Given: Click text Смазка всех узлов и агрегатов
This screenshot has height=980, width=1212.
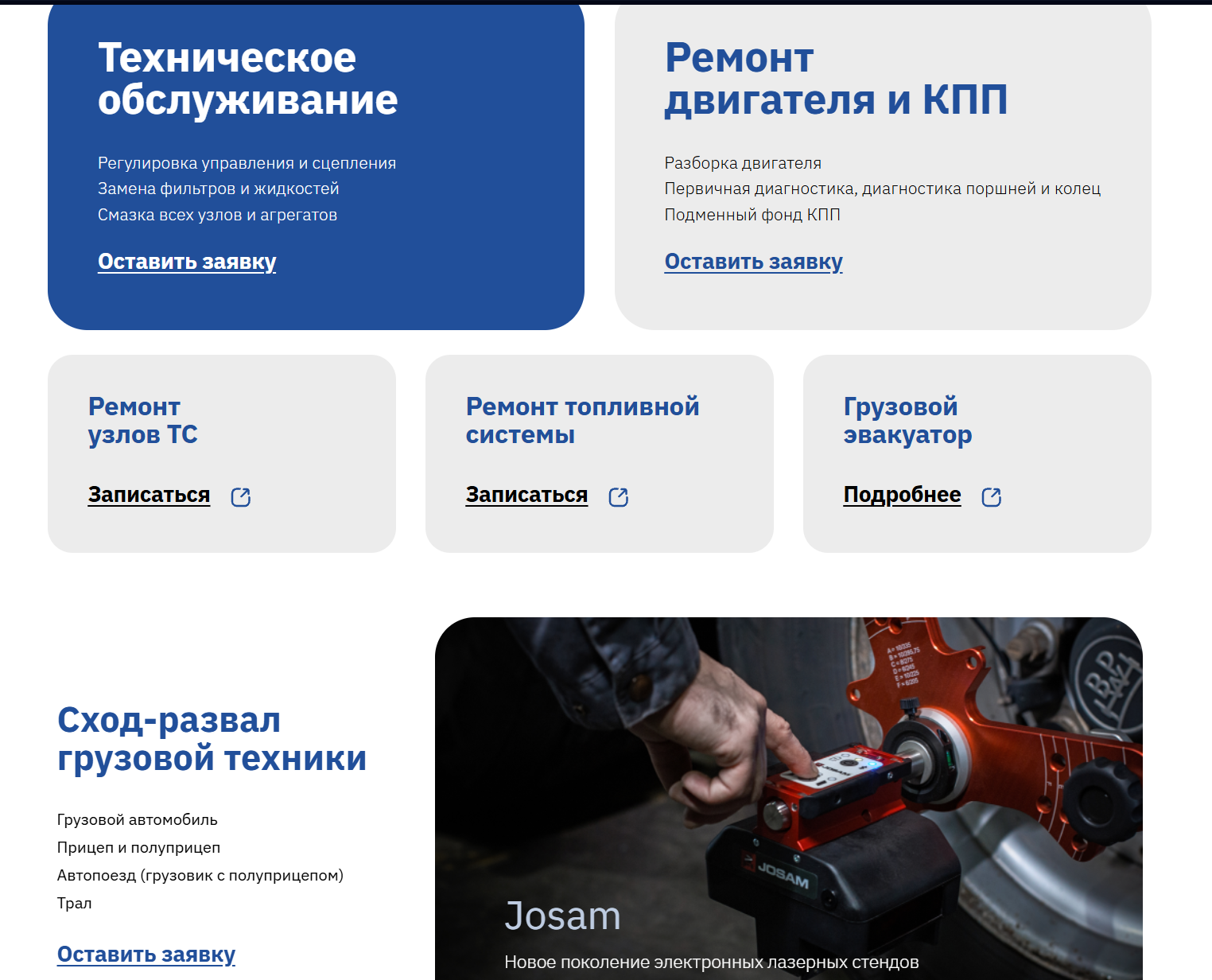Looking at the screenshot, I should [217, 215].
